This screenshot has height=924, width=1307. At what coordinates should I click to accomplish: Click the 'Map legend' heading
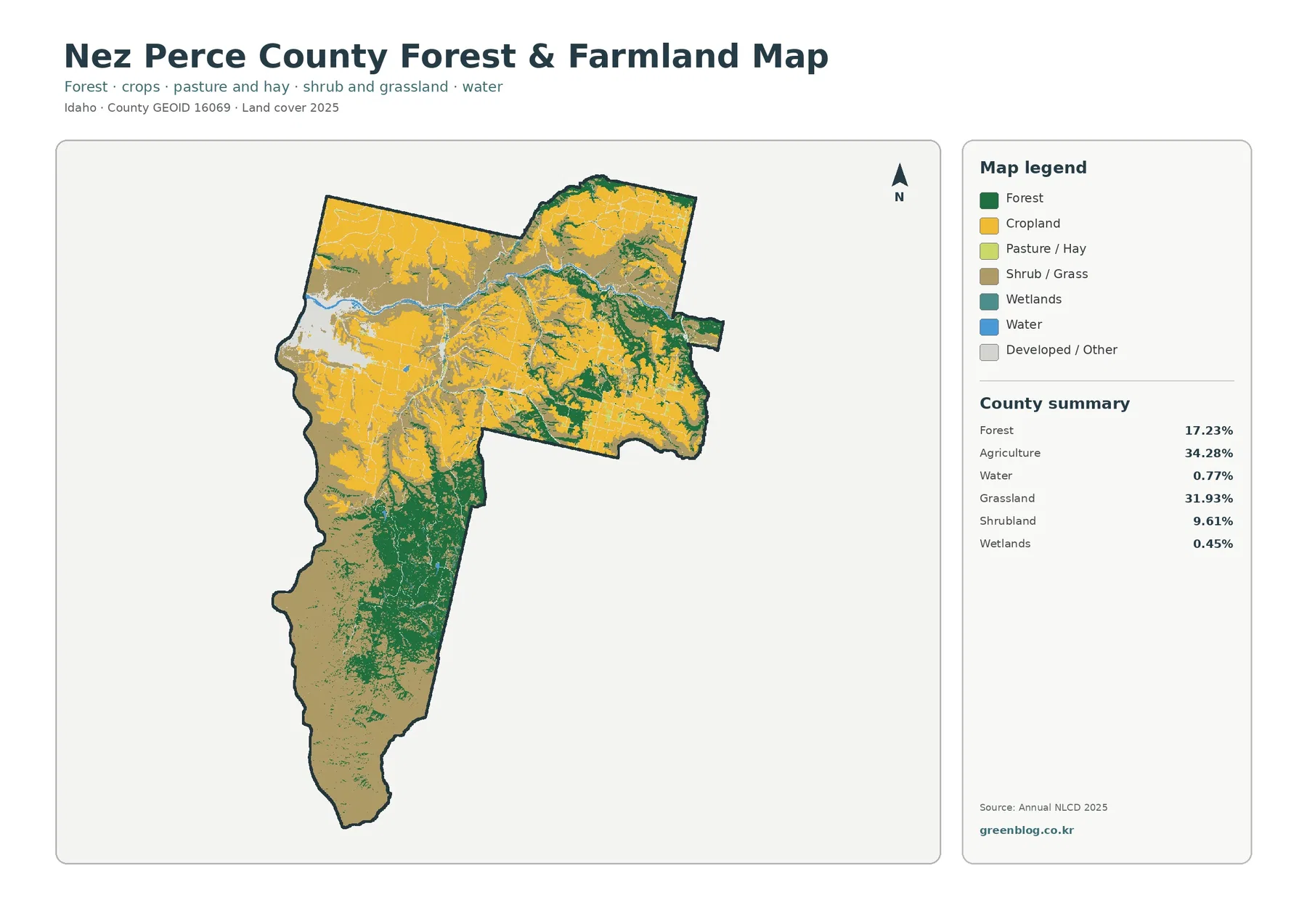[1033, 168]
